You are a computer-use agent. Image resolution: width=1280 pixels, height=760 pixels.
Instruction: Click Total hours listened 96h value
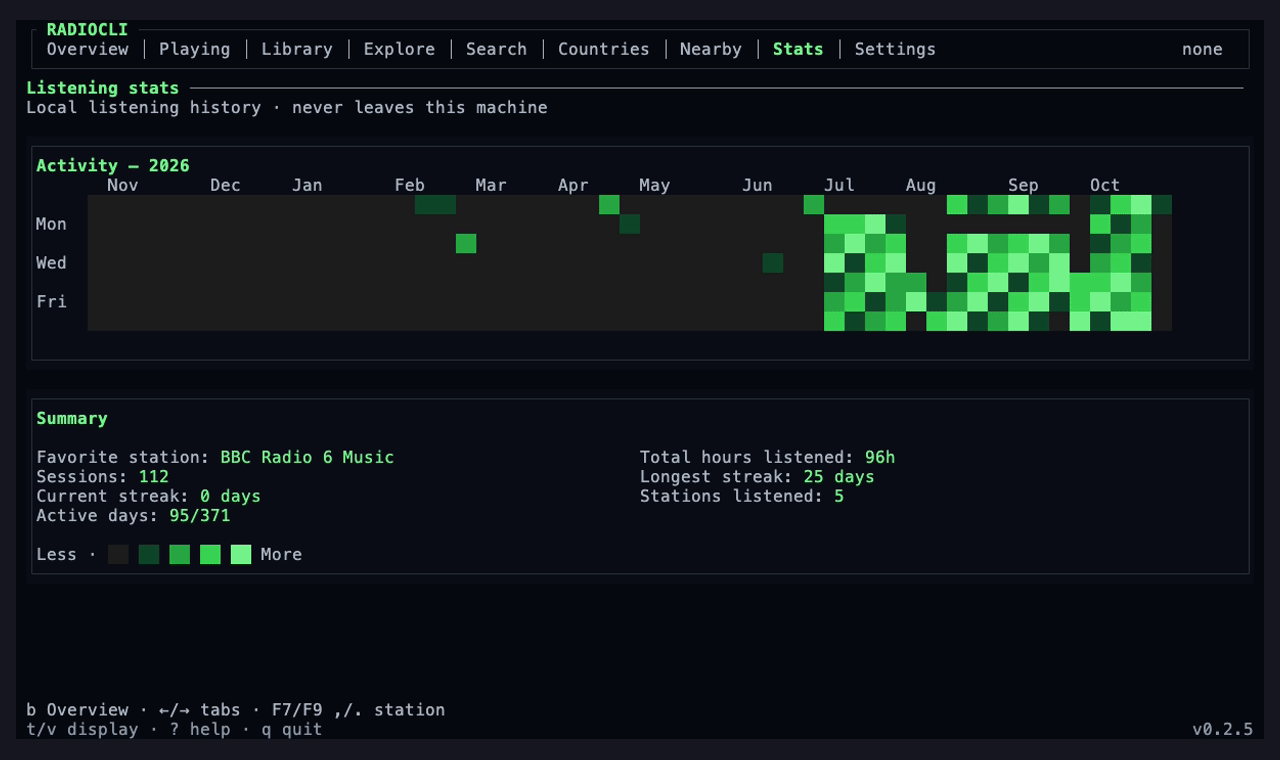880,457
